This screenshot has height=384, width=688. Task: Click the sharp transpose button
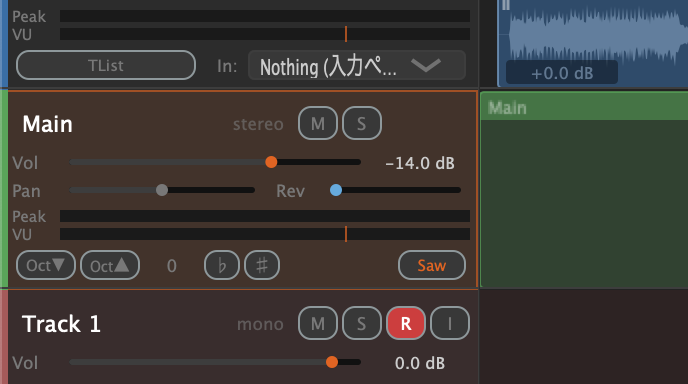tap(262, 265)
